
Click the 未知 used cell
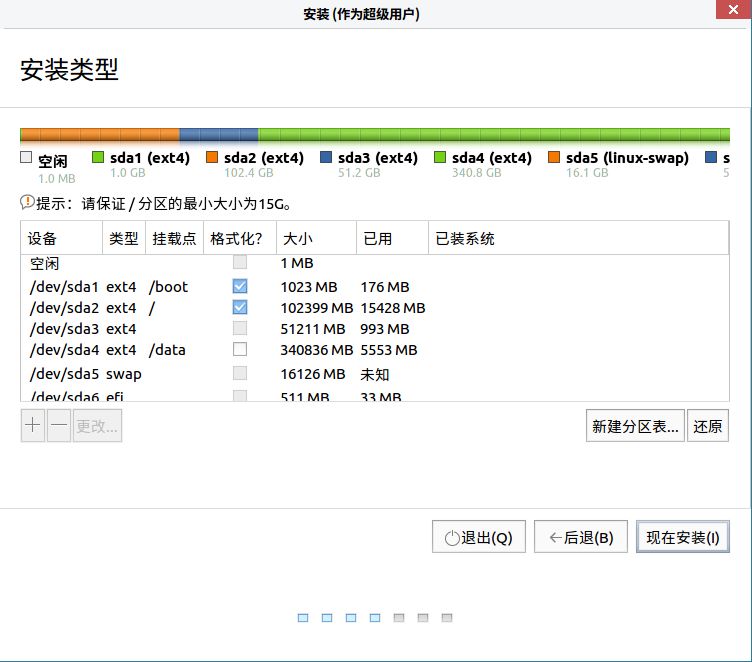375,374
